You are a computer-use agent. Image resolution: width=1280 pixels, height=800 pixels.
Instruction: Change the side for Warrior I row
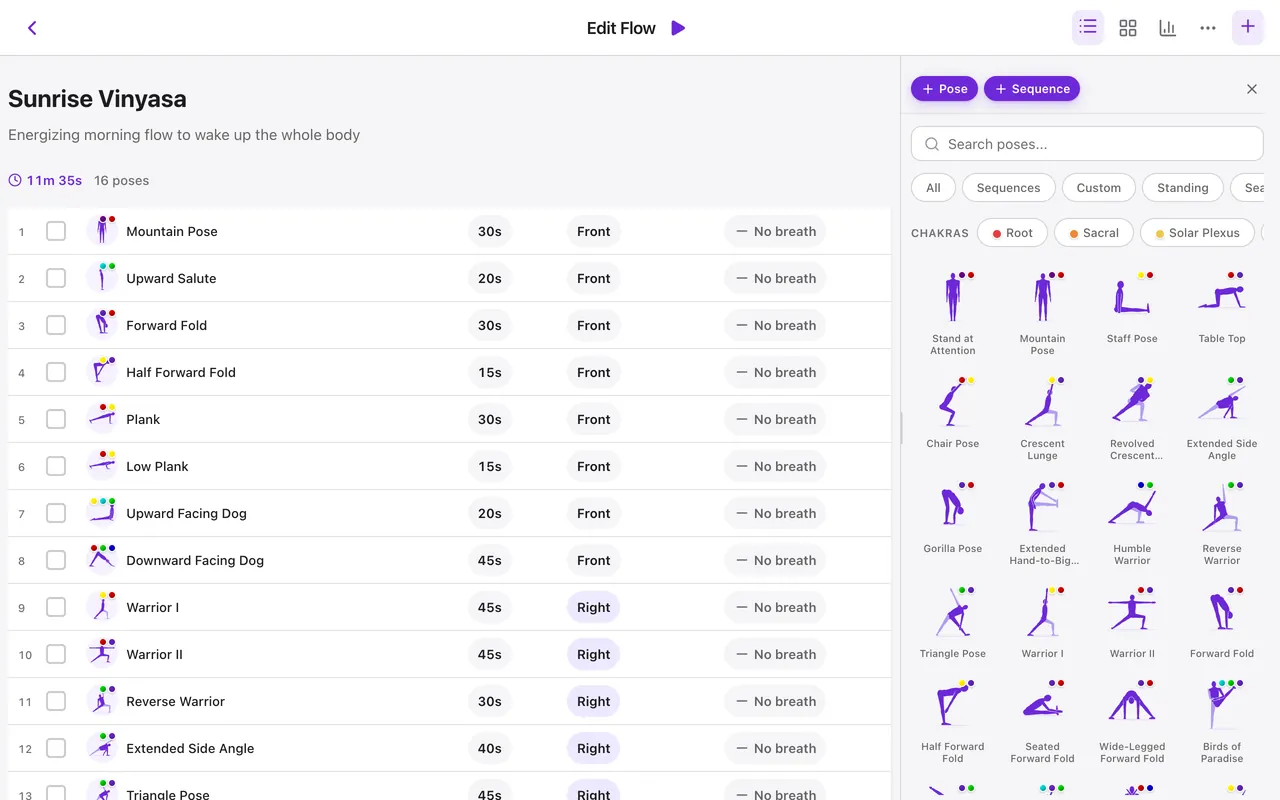click(593, 607)
